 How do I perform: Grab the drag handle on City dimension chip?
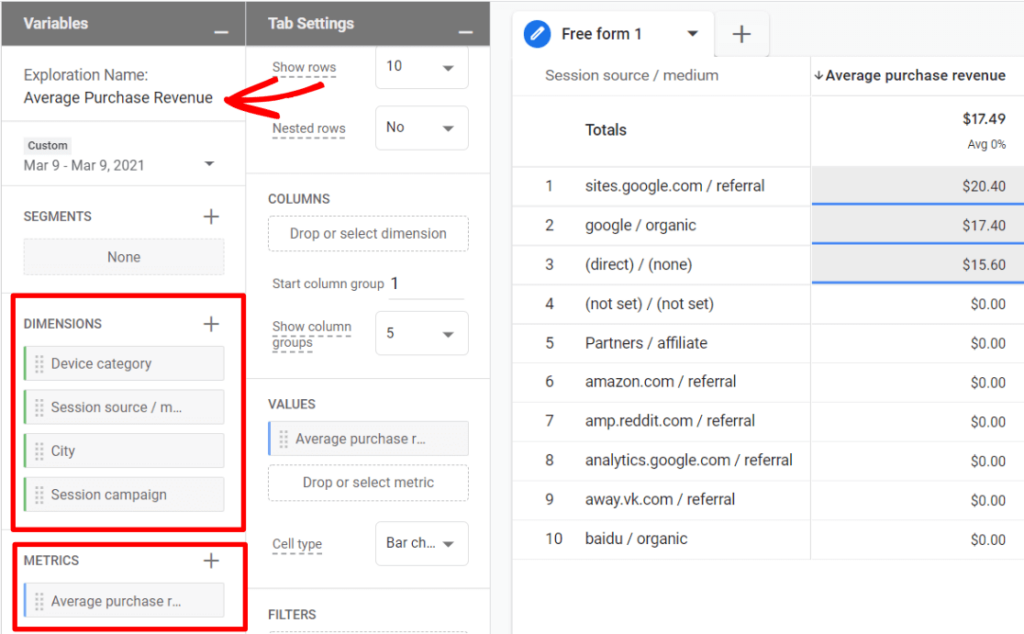[x=40, y=450]
